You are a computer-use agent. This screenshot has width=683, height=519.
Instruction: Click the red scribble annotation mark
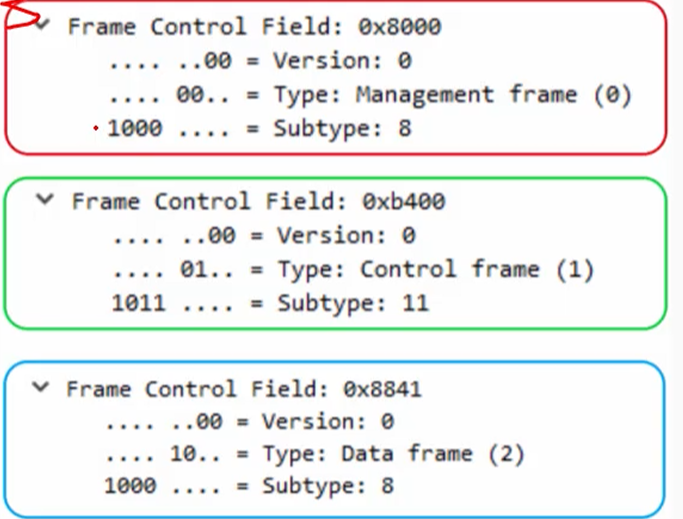(20, 13)
